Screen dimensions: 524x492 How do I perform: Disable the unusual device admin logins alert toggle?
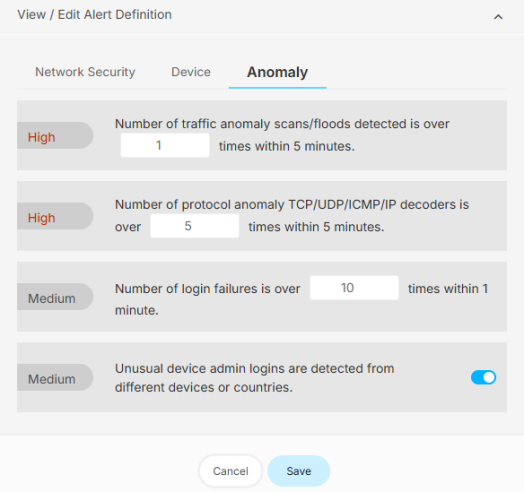pyautogui.click(x=483, y=377)
